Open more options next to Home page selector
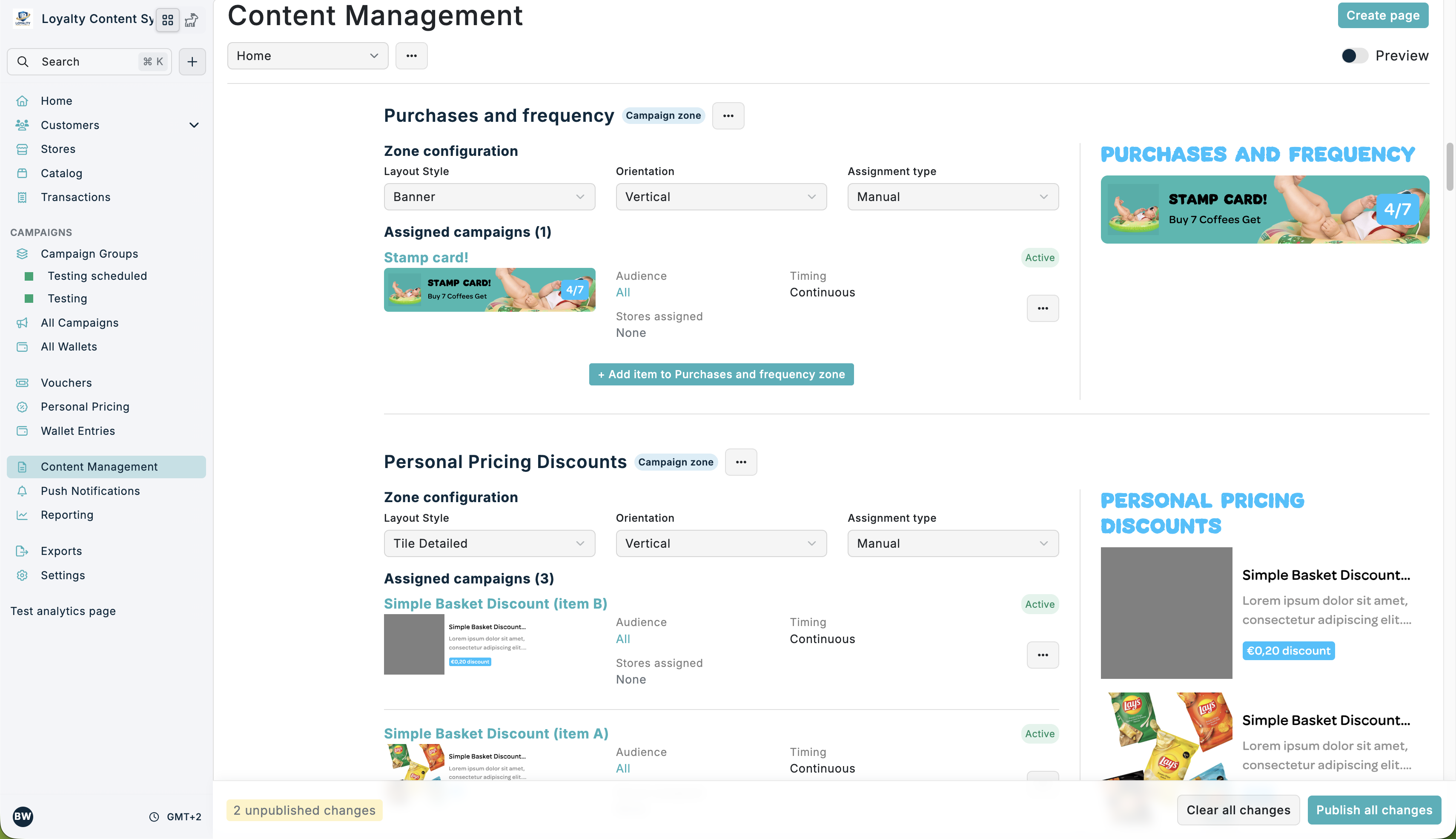1456x839 pixels. [411, 56]
